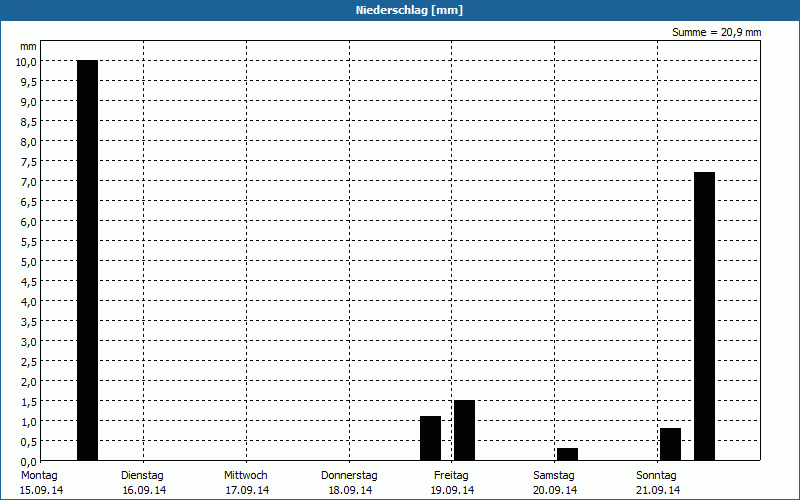Viewport: 800px width, 500px height.
Task: Click the 5,5 y-axis value
Action: [29, 241]
